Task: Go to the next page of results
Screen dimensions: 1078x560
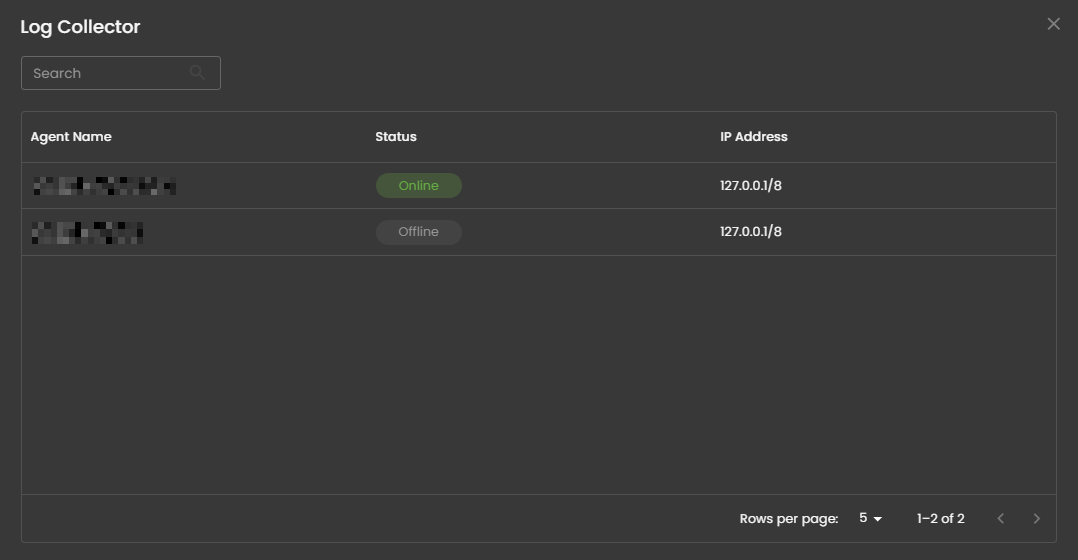Action: 1036,518
